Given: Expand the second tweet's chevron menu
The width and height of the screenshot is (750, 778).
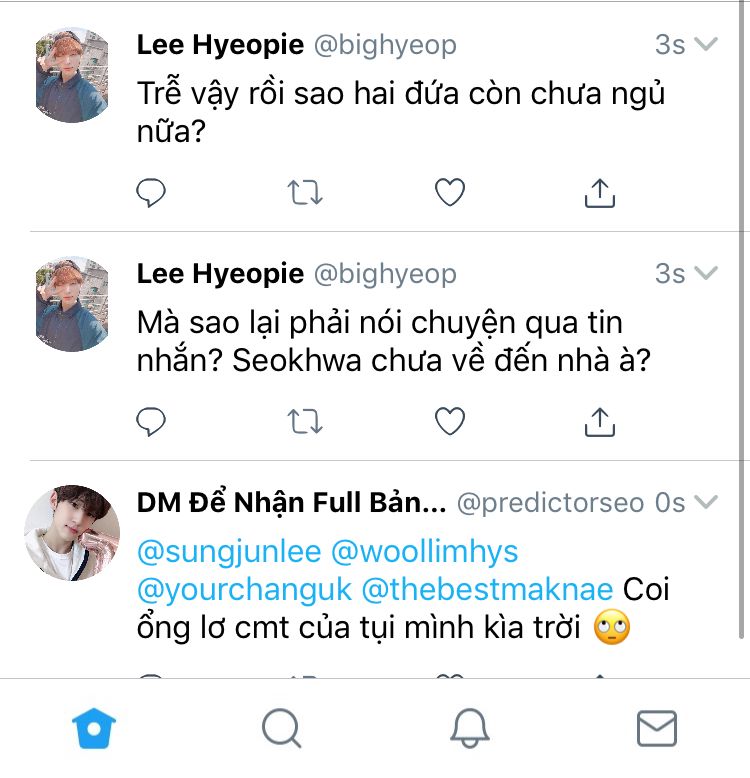Looking at the screenshot, I should click(706, 274).
